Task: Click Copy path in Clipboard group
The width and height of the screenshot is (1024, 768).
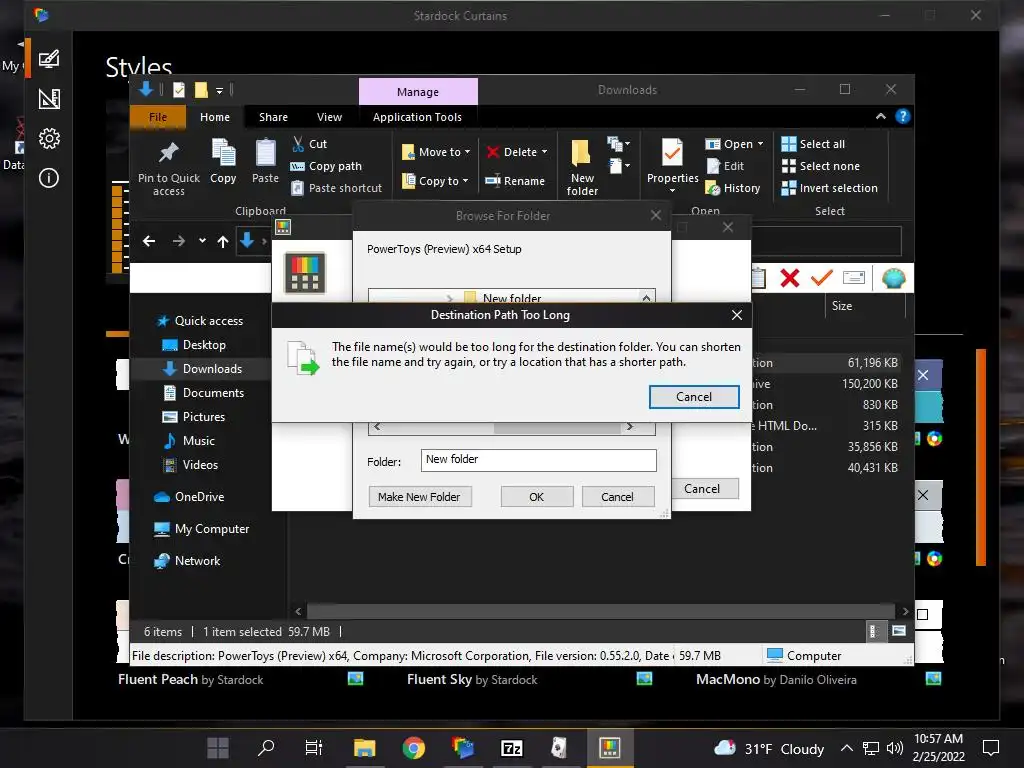Action: click(x=326, y=166)
